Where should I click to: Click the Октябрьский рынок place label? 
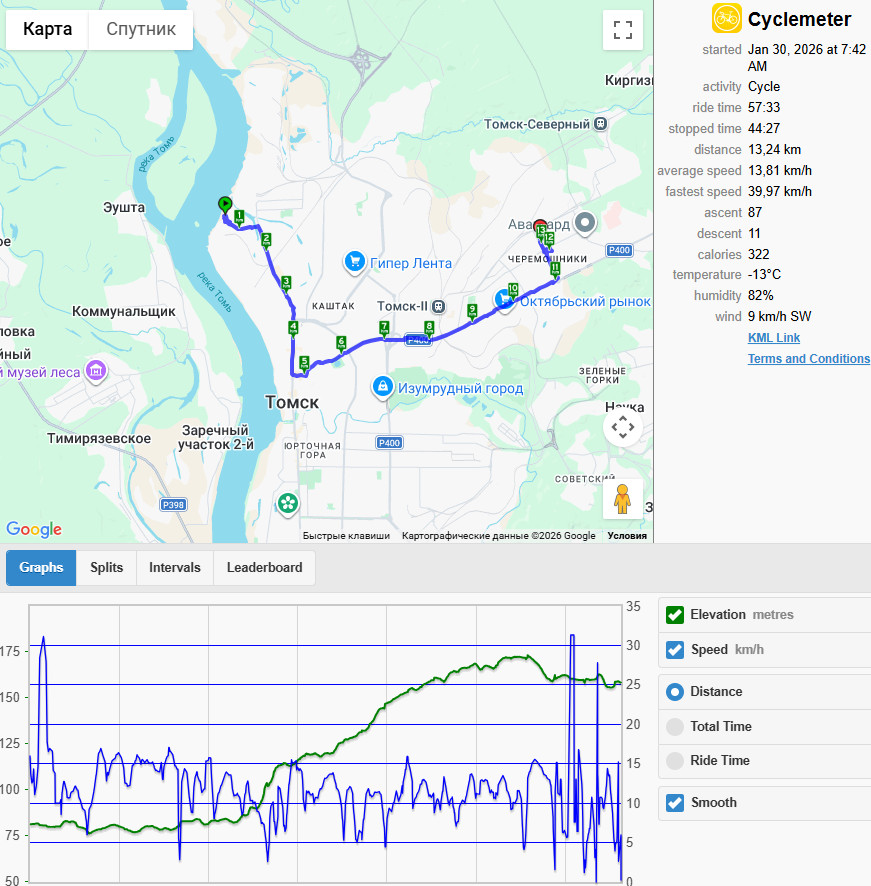[586, 302]
